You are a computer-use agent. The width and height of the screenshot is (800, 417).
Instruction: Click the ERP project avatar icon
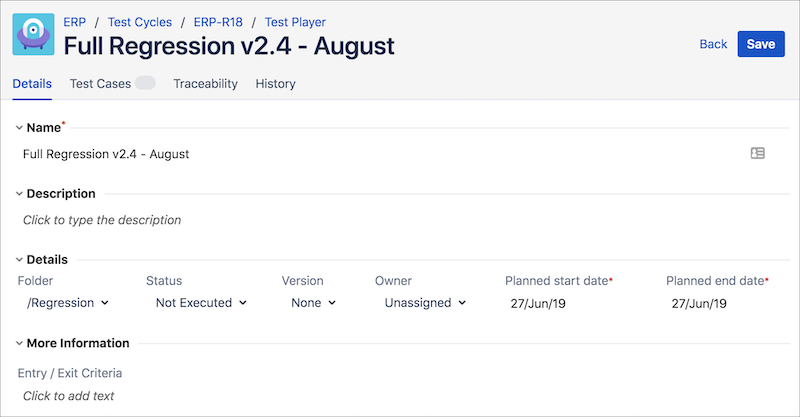(33, 35)
